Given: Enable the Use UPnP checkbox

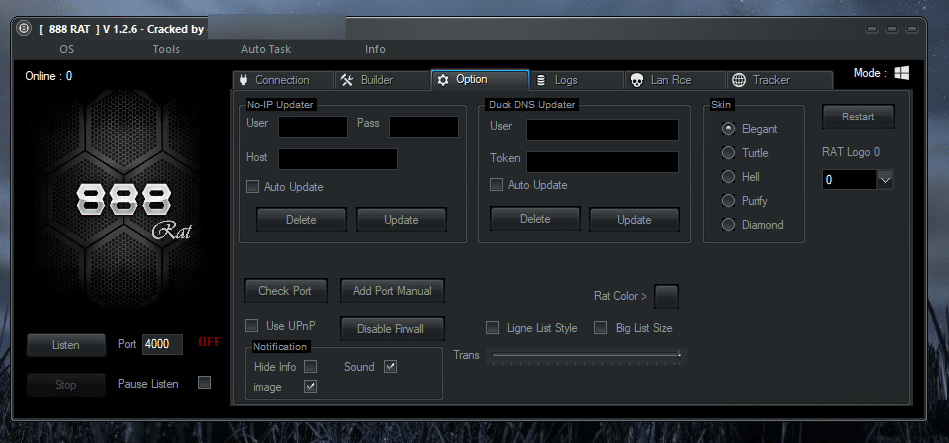Looking at the screenshot, I should [252, 325].
